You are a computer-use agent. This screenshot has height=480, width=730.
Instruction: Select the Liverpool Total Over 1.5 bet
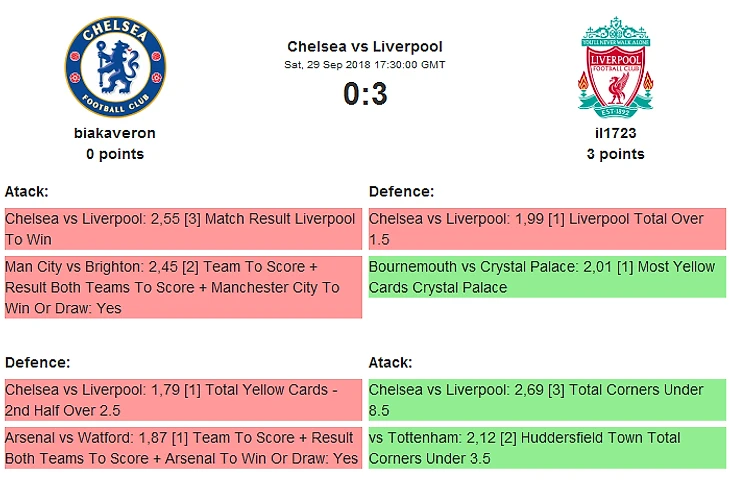(x=547, y=229)
